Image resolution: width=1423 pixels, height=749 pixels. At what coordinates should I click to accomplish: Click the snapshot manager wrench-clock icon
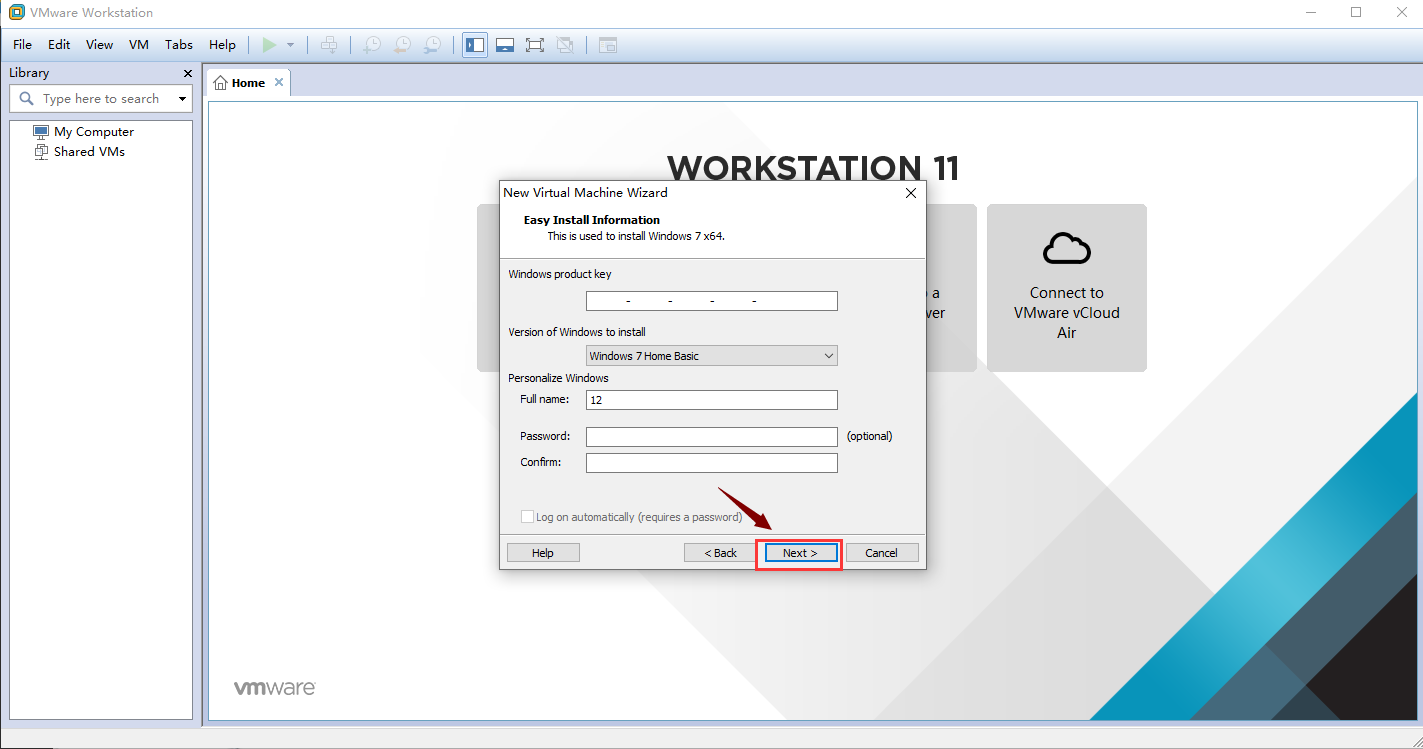coord(432,45)
